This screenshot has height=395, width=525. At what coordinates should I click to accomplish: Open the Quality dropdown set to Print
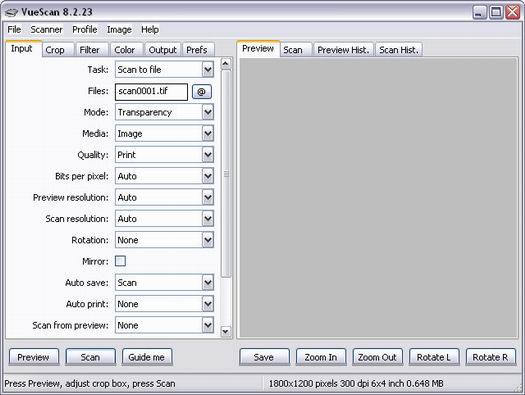[x=164, y=155]
